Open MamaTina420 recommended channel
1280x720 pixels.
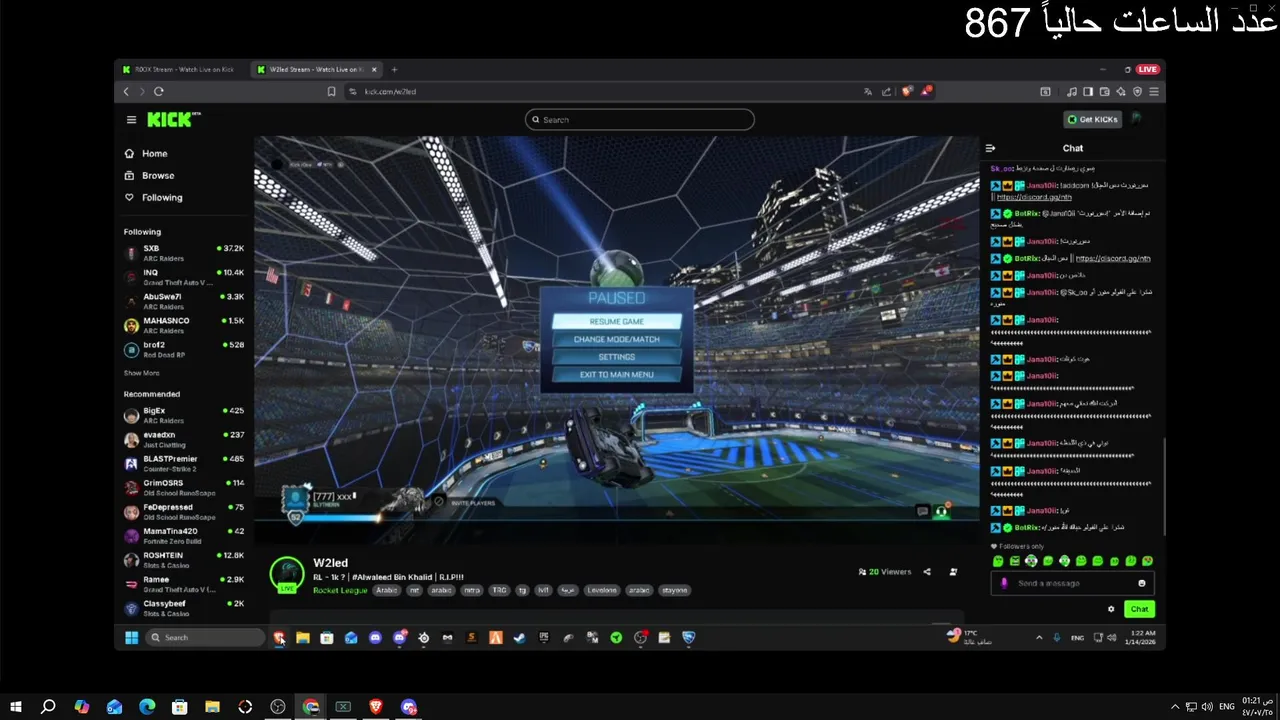(x=184, y=535)
